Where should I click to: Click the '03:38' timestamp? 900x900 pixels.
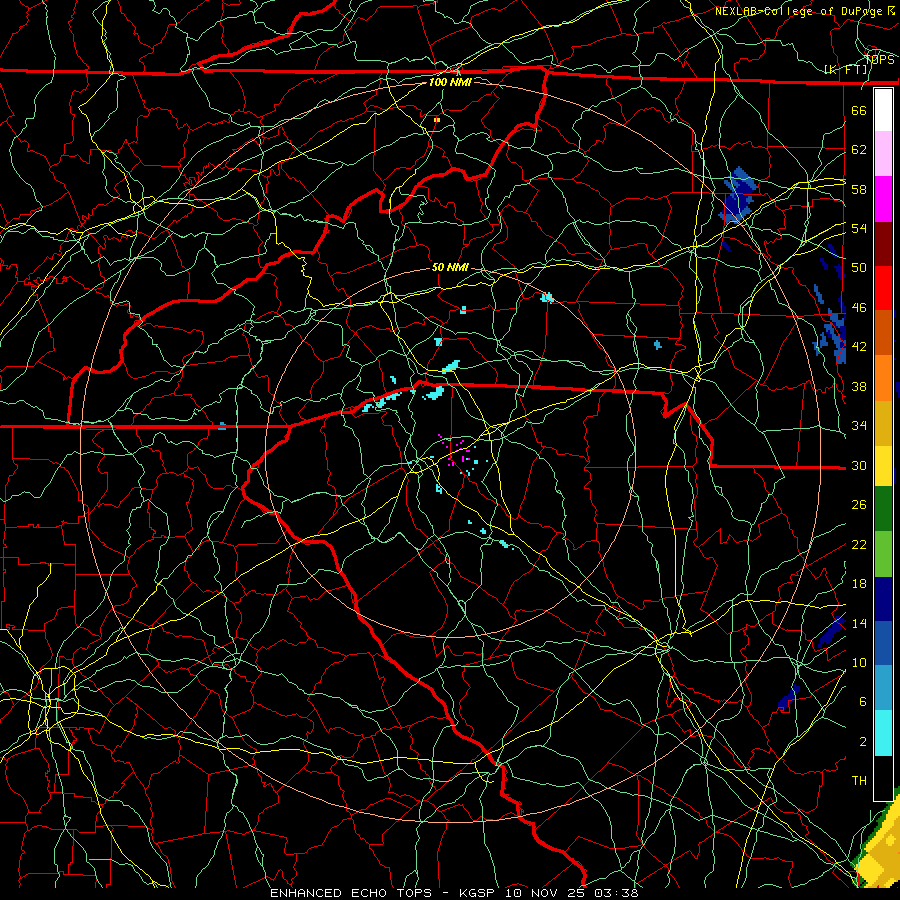point(616,893)
